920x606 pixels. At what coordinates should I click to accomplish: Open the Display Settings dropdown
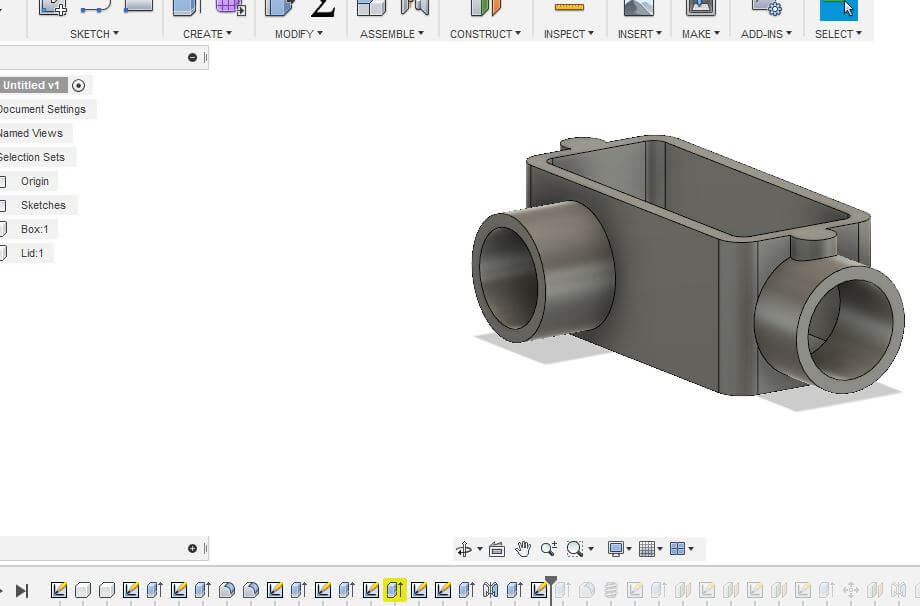pyautogui.click(x=619, y=549)
